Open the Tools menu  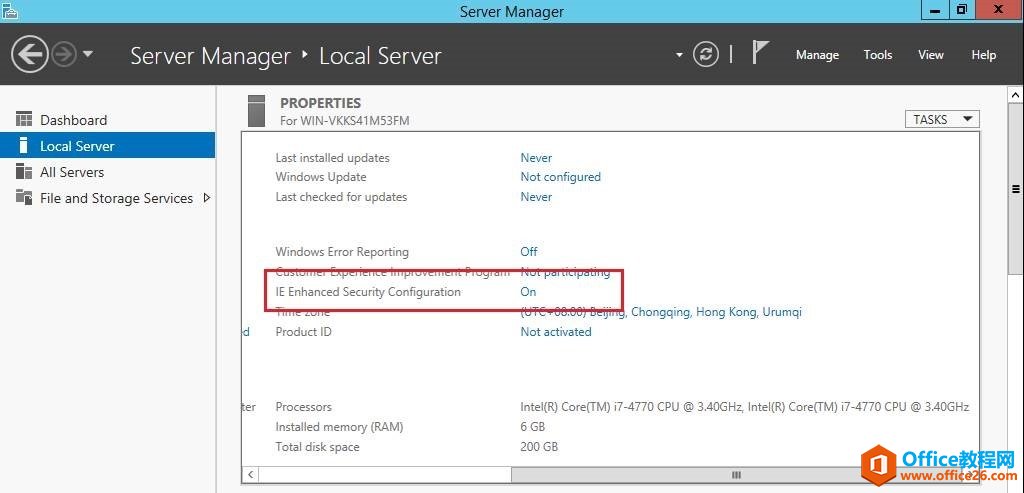878,55
